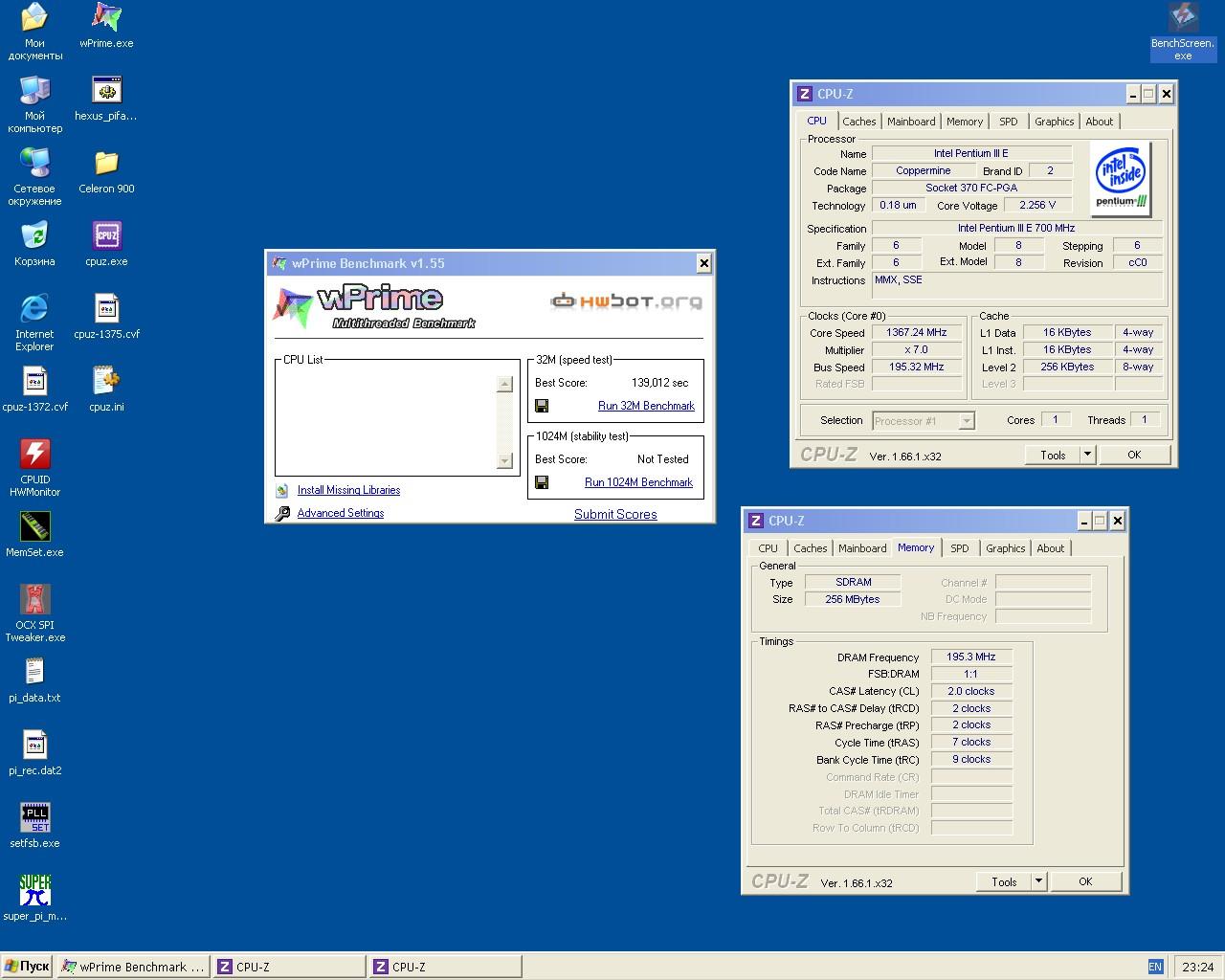Image resolution: width=1225 pixels, height=980 pixels.
Task: Select the hexus_pifa desktop icon
Action: coord(106,99)
